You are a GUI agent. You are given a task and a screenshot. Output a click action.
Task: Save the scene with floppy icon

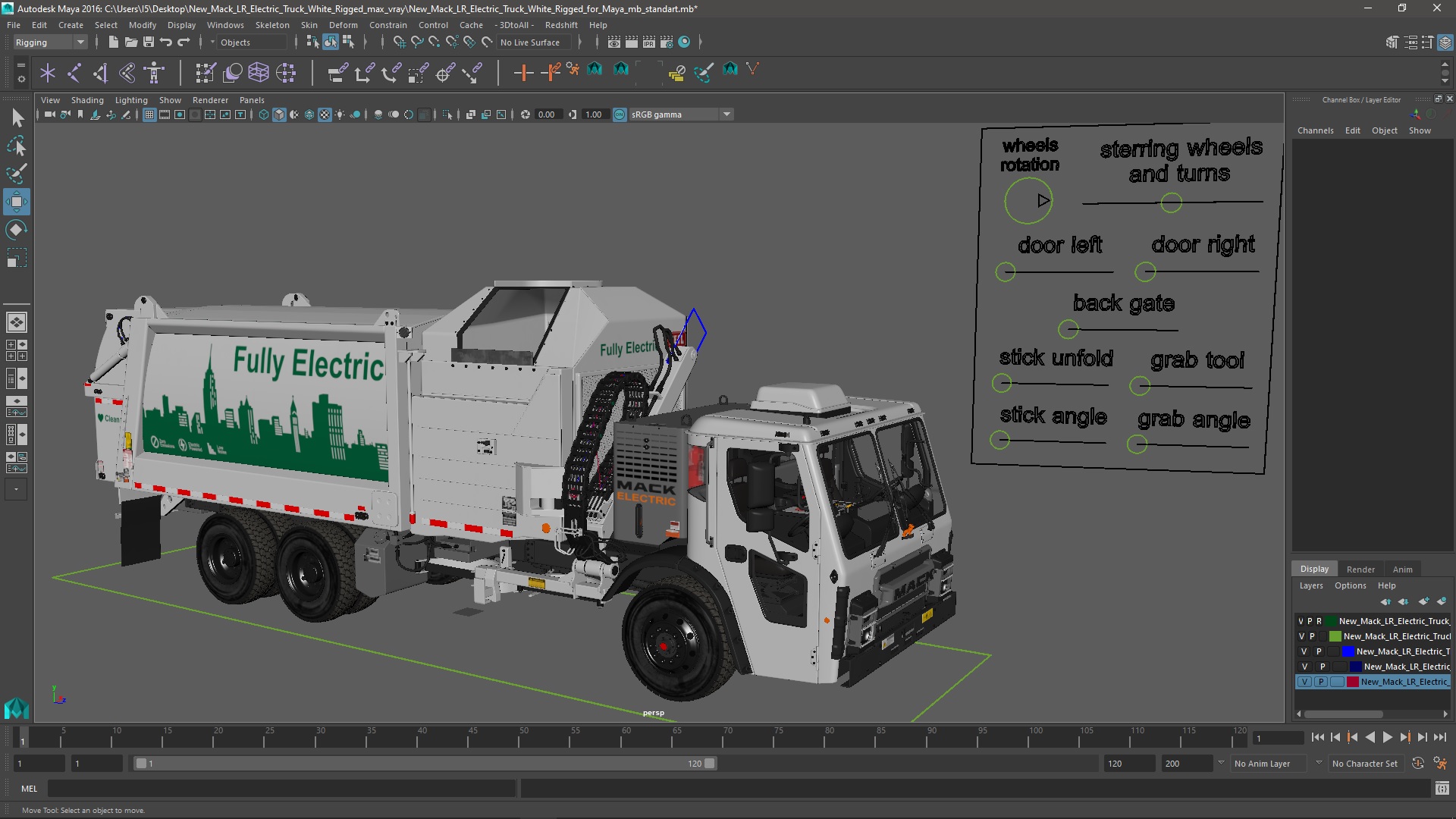point(149,42)
